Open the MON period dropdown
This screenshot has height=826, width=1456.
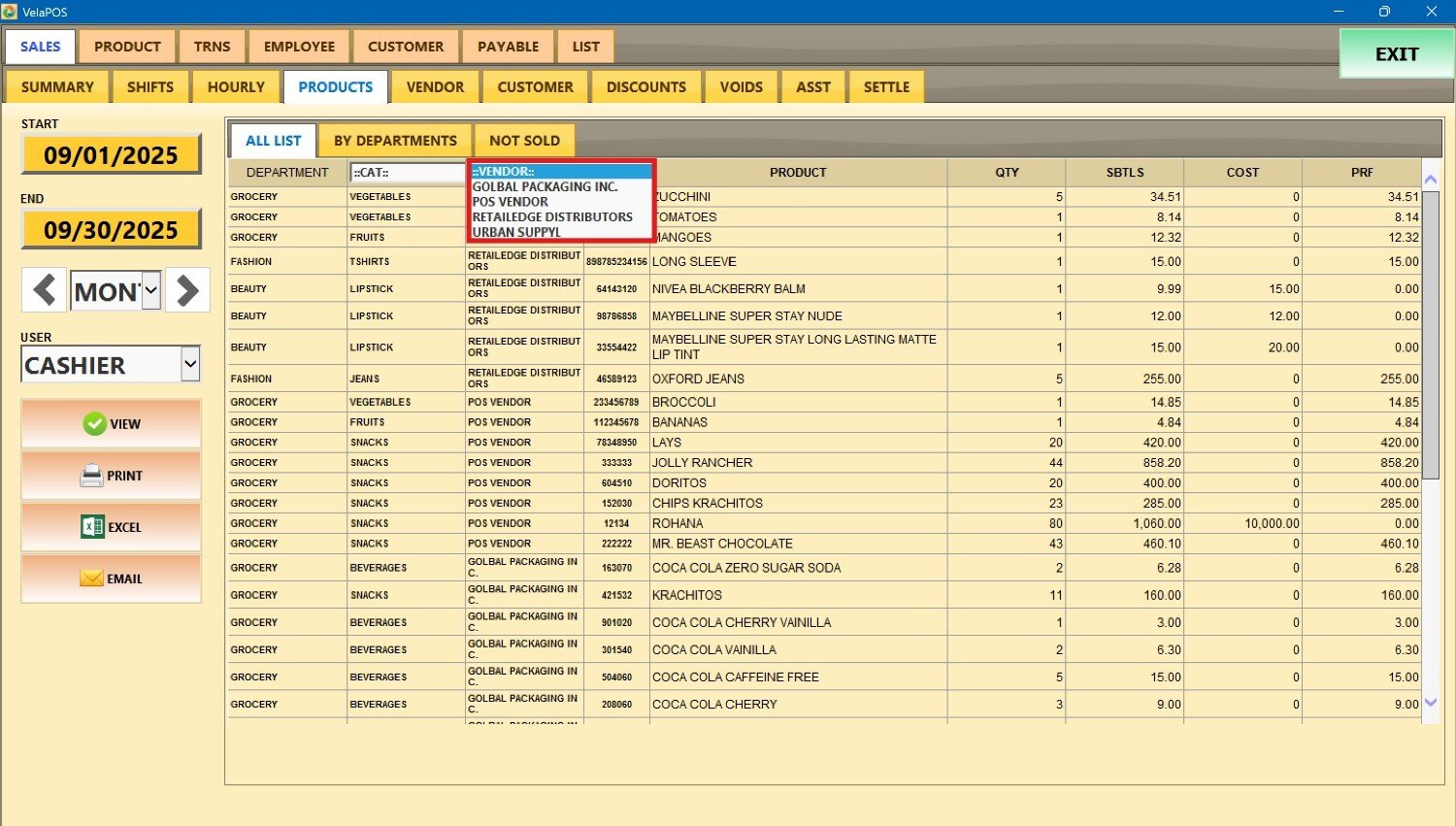(150, 290)
